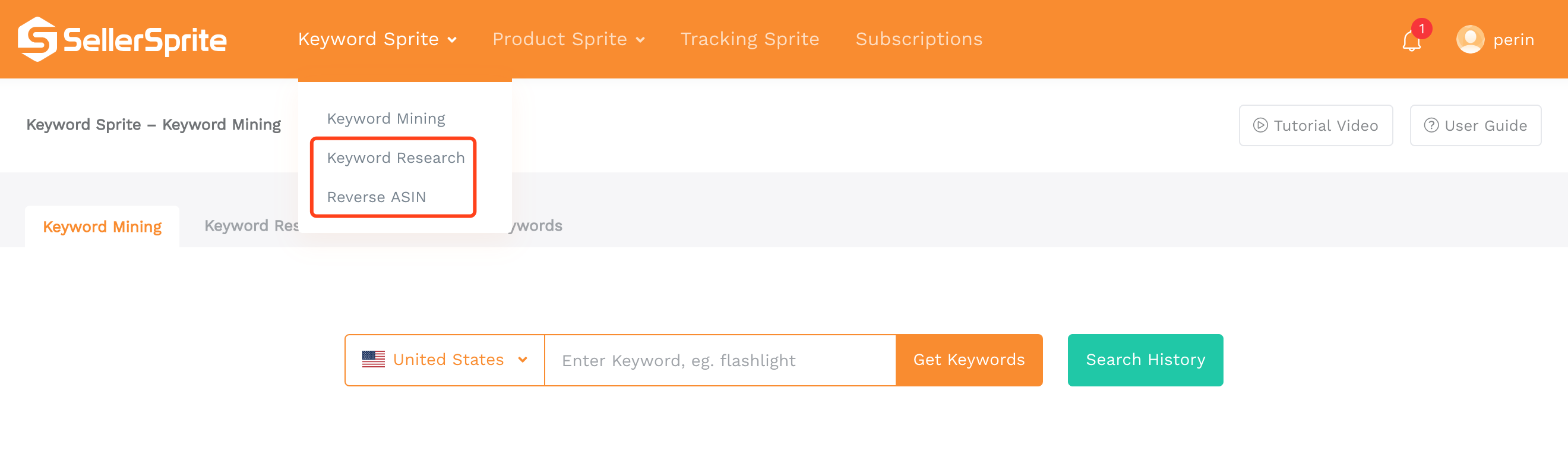1568x472 pixels.
Task: Expand the Keyword Sprite chevron
Action: tap(452, 40)
